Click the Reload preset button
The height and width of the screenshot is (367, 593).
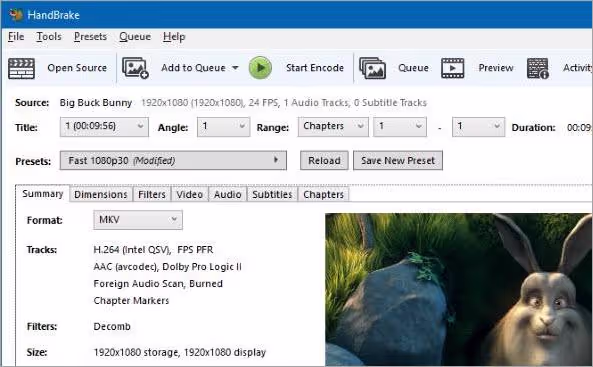(324, 160)
